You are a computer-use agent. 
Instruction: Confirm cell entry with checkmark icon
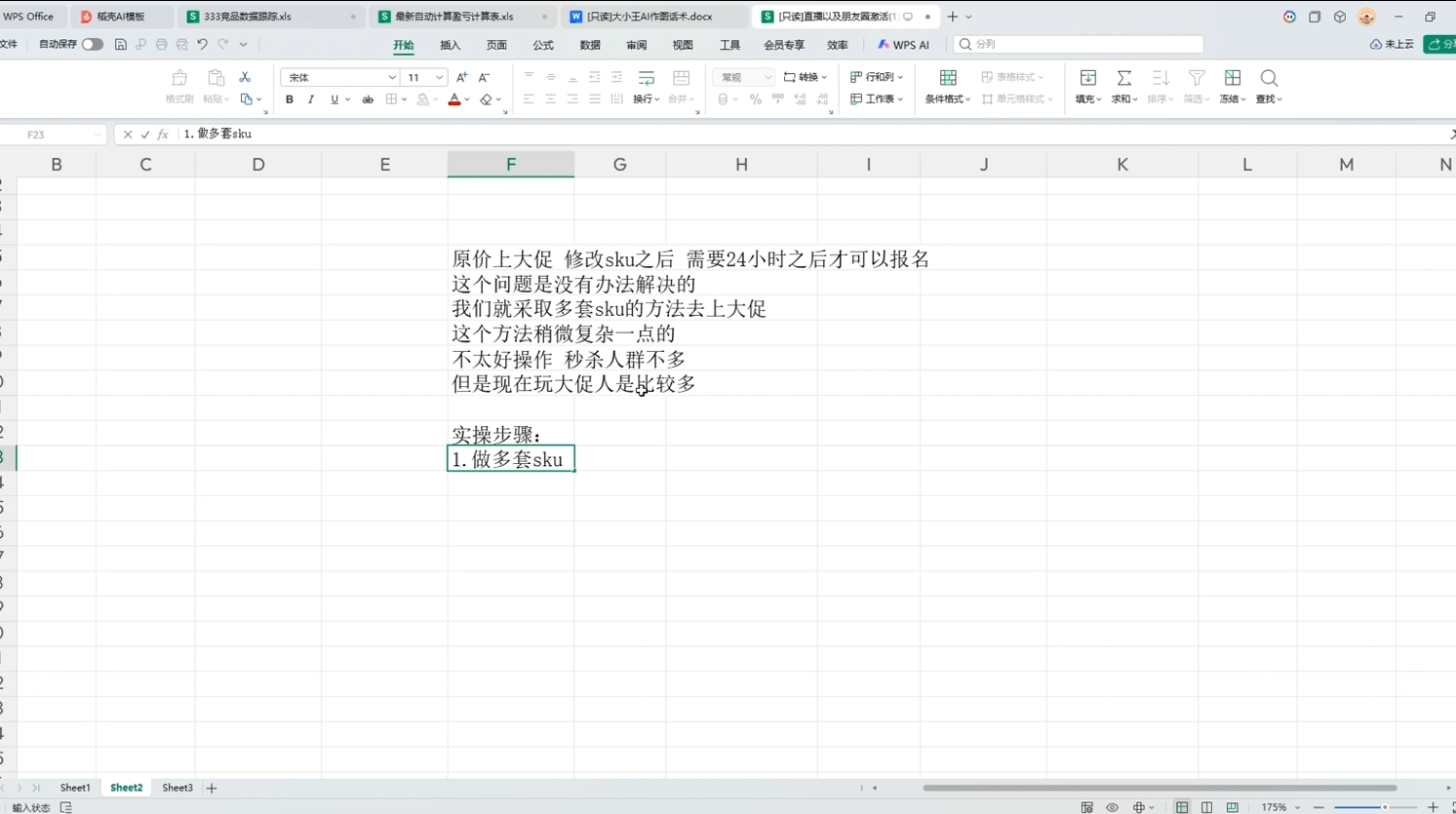145,135
